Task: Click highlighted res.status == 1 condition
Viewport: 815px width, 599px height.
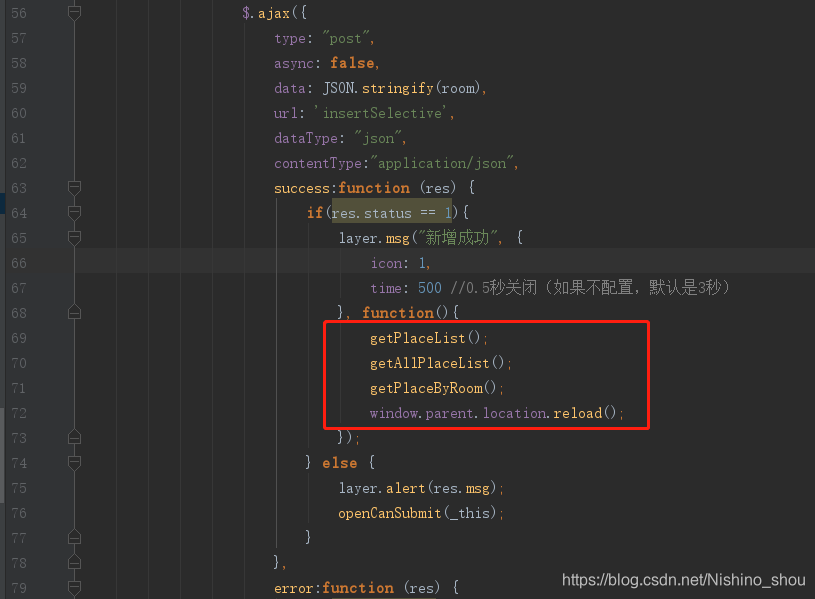Action: (392, 213)
